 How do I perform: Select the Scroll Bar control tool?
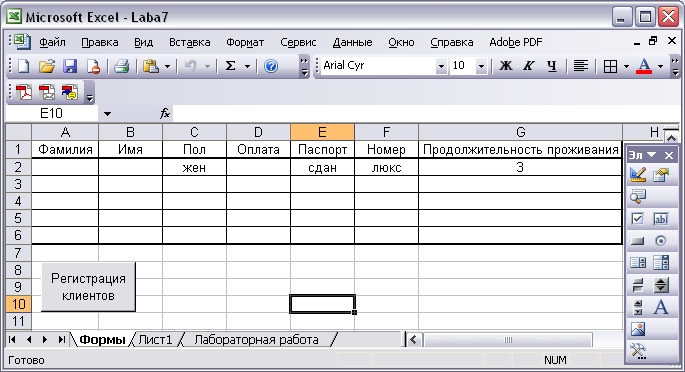[x=638, y=307]
